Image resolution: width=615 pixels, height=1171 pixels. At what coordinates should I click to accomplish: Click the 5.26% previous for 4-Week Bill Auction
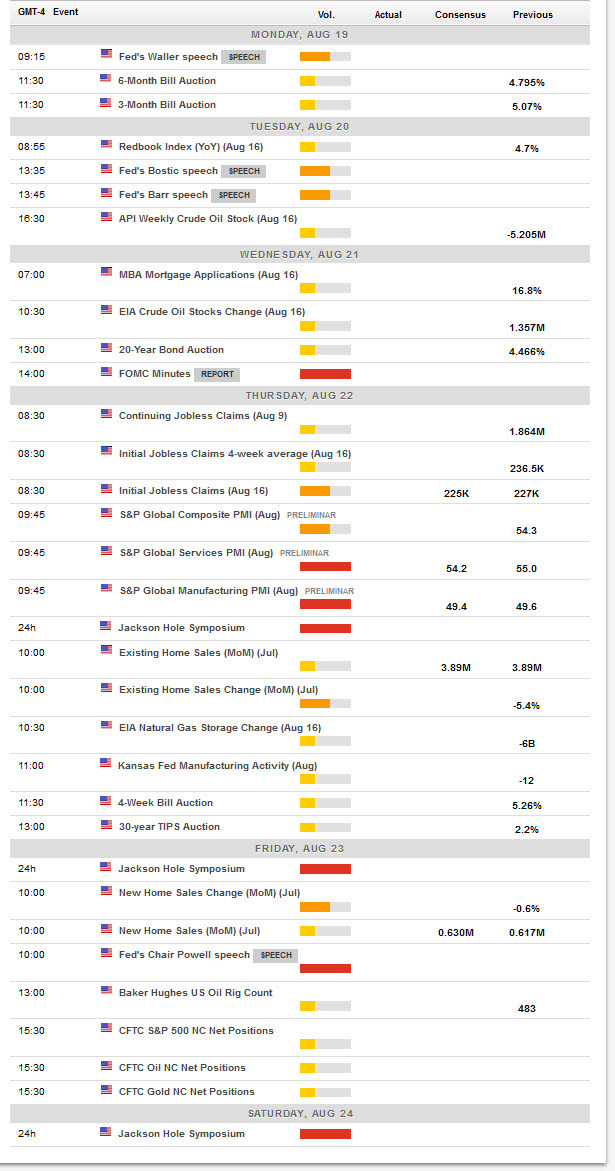pos(526,805)
